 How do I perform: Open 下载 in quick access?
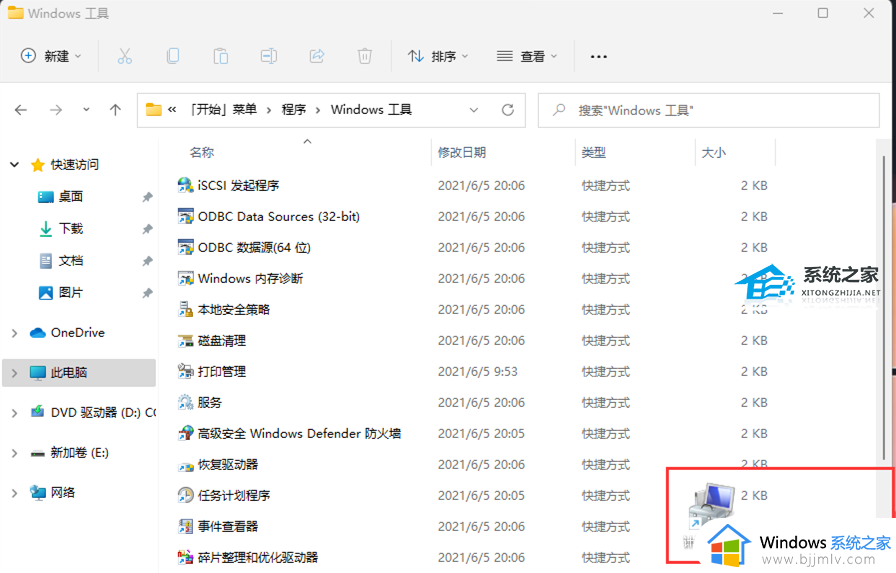click(x=71, y=229)
